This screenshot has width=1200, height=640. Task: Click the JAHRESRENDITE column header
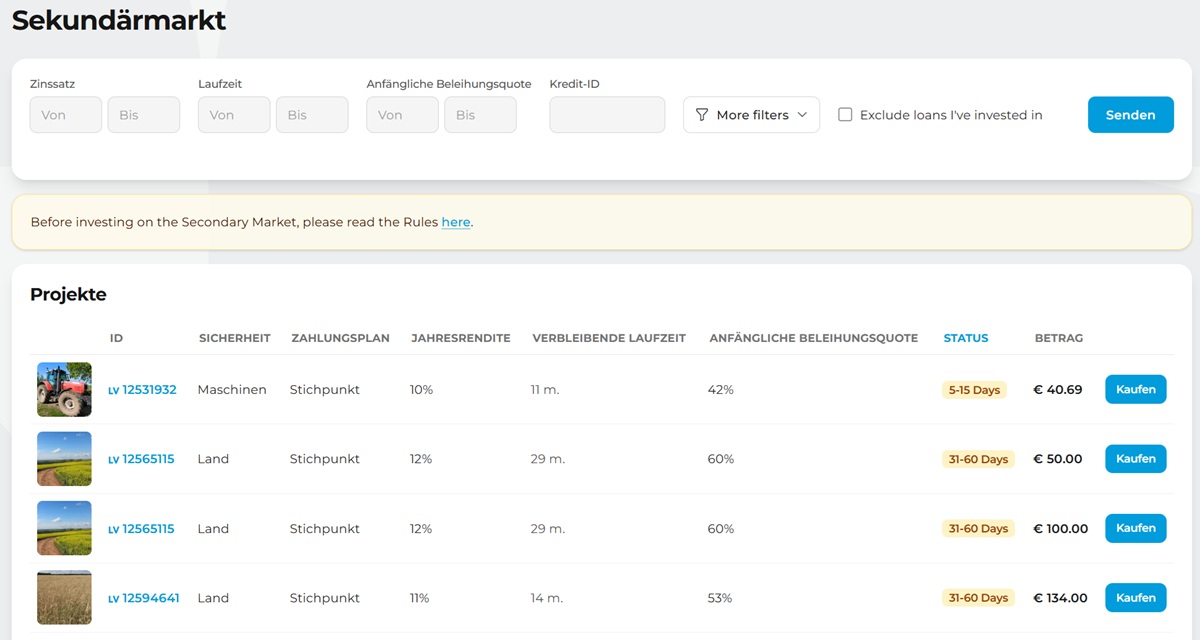point(461,338)
